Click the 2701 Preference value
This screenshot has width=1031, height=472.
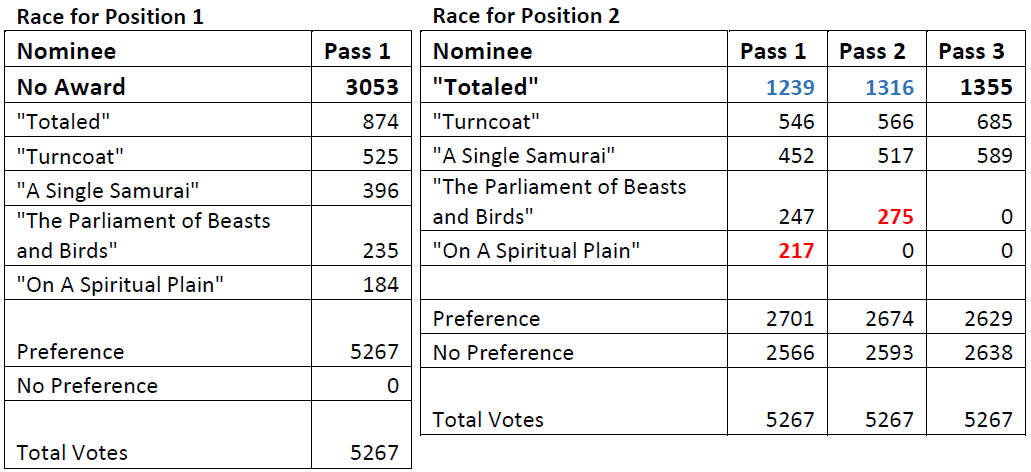coord(788,319)
